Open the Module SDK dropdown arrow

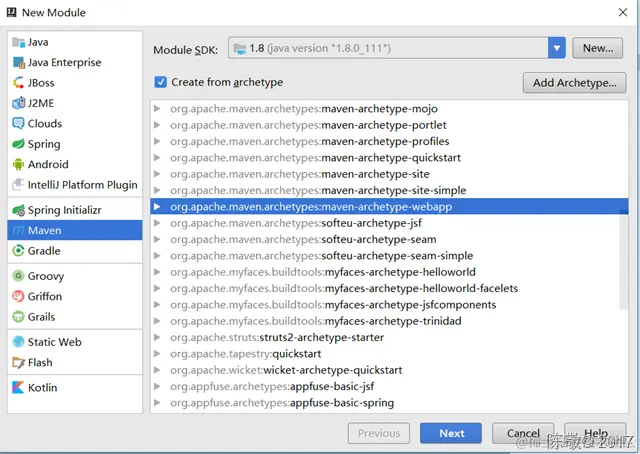coord(557,48)
